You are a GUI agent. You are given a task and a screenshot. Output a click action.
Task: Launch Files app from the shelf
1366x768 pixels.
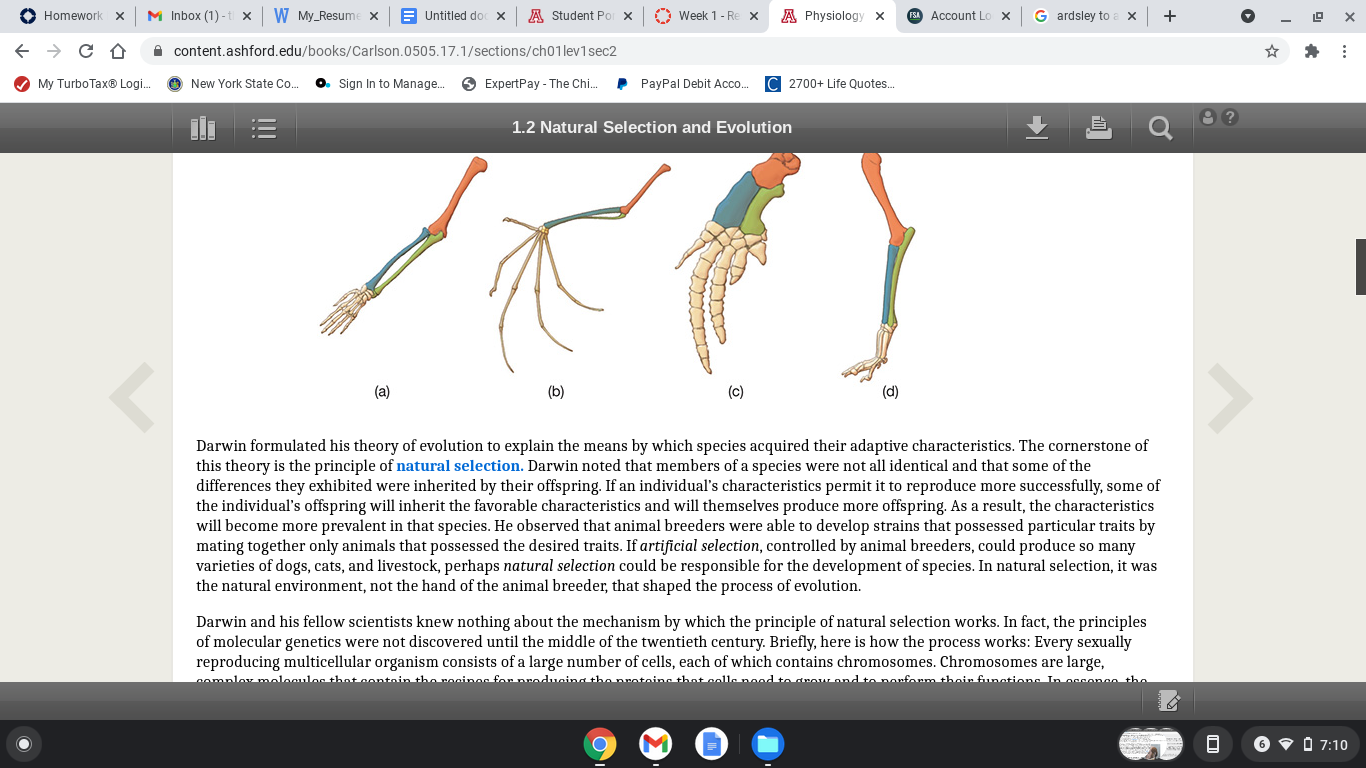click(768, 744)
